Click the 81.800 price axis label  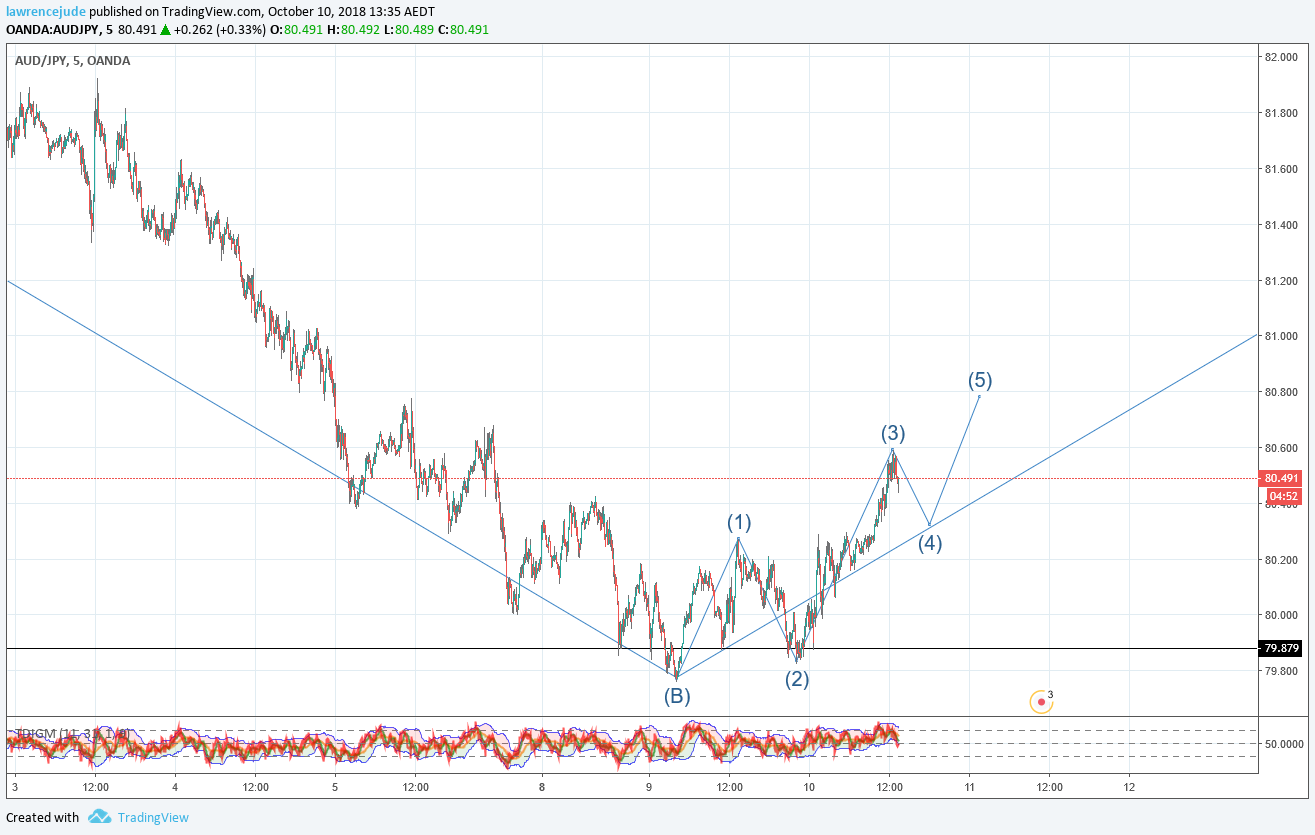[x=1283, y=114]
